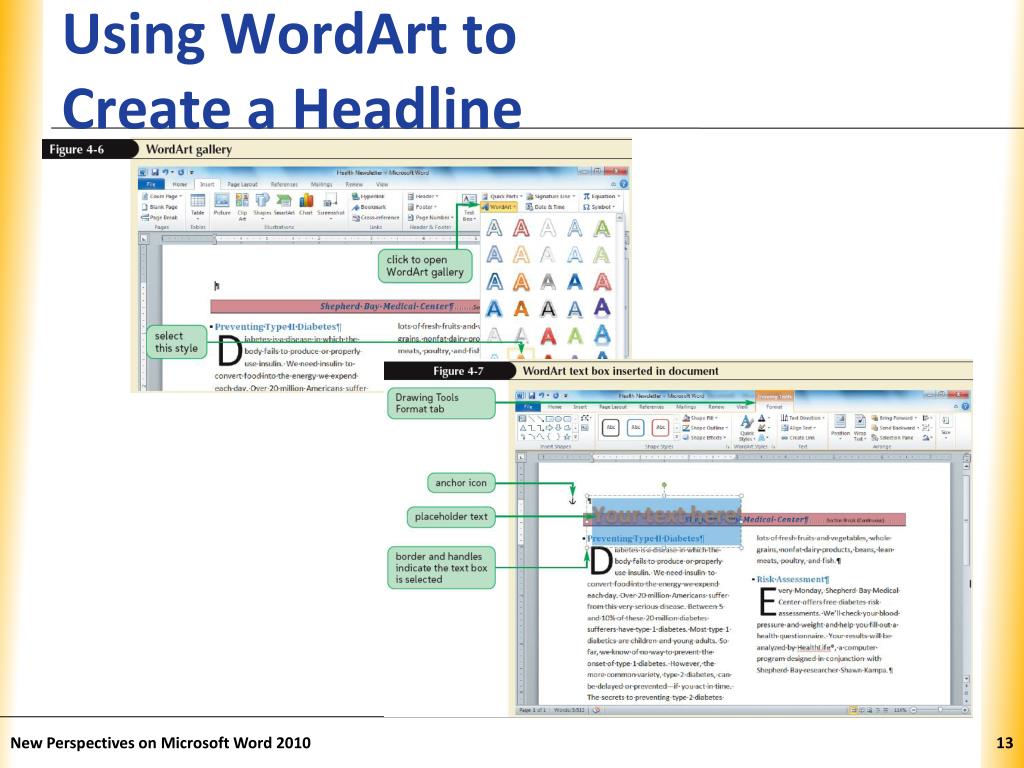Click the Shapes icon in the Insert ribbon

(263, 204)
